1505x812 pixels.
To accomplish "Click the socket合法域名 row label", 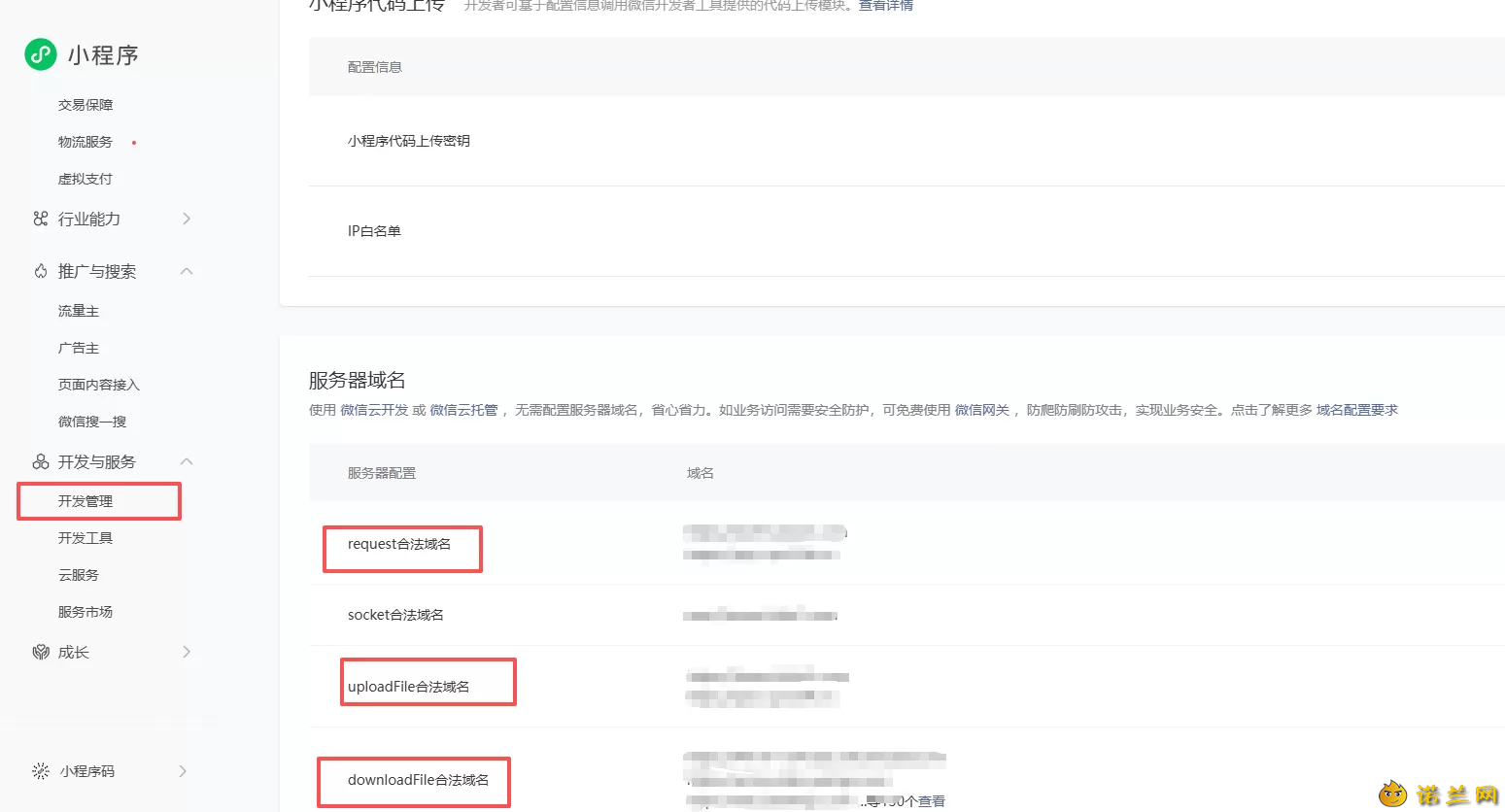I will tap(395, 615).
